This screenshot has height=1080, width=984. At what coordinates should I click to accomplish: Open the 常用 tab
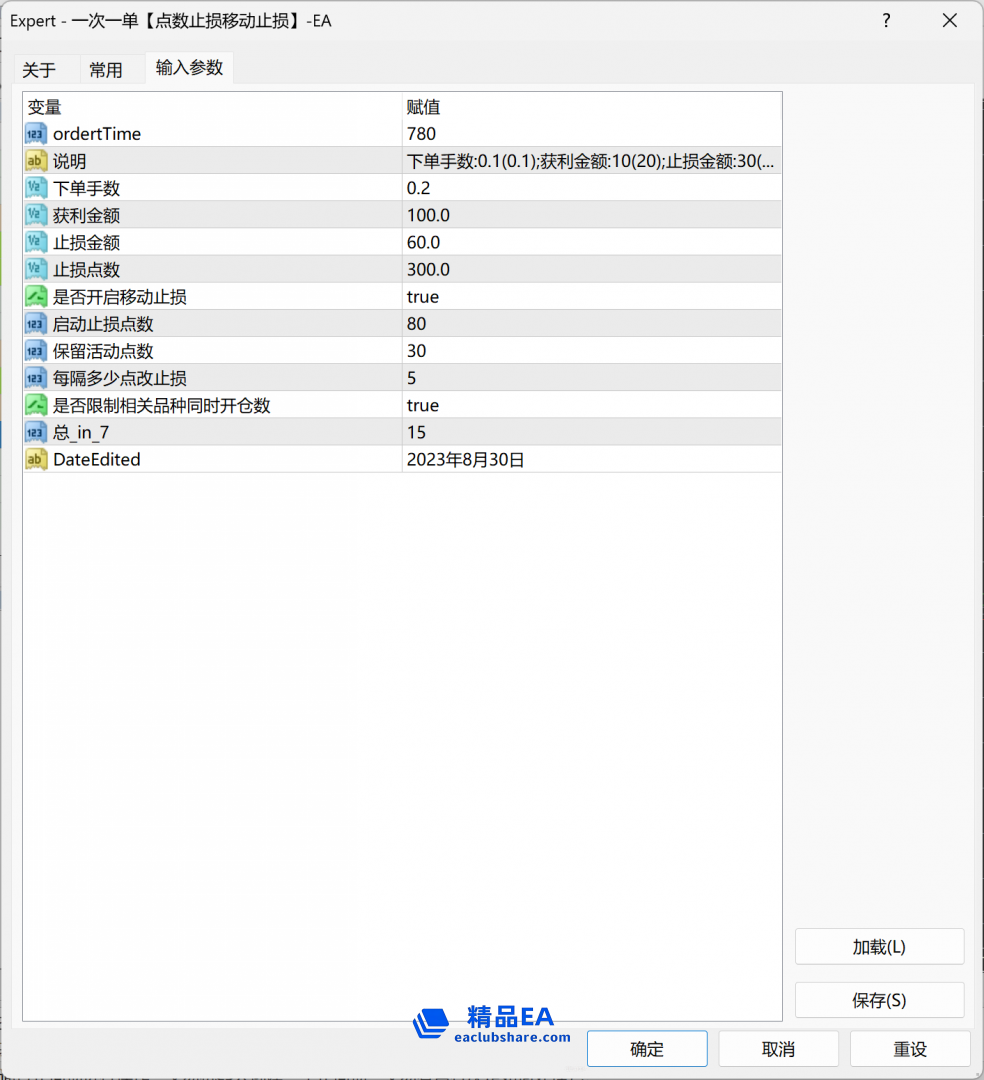(106, 70)
